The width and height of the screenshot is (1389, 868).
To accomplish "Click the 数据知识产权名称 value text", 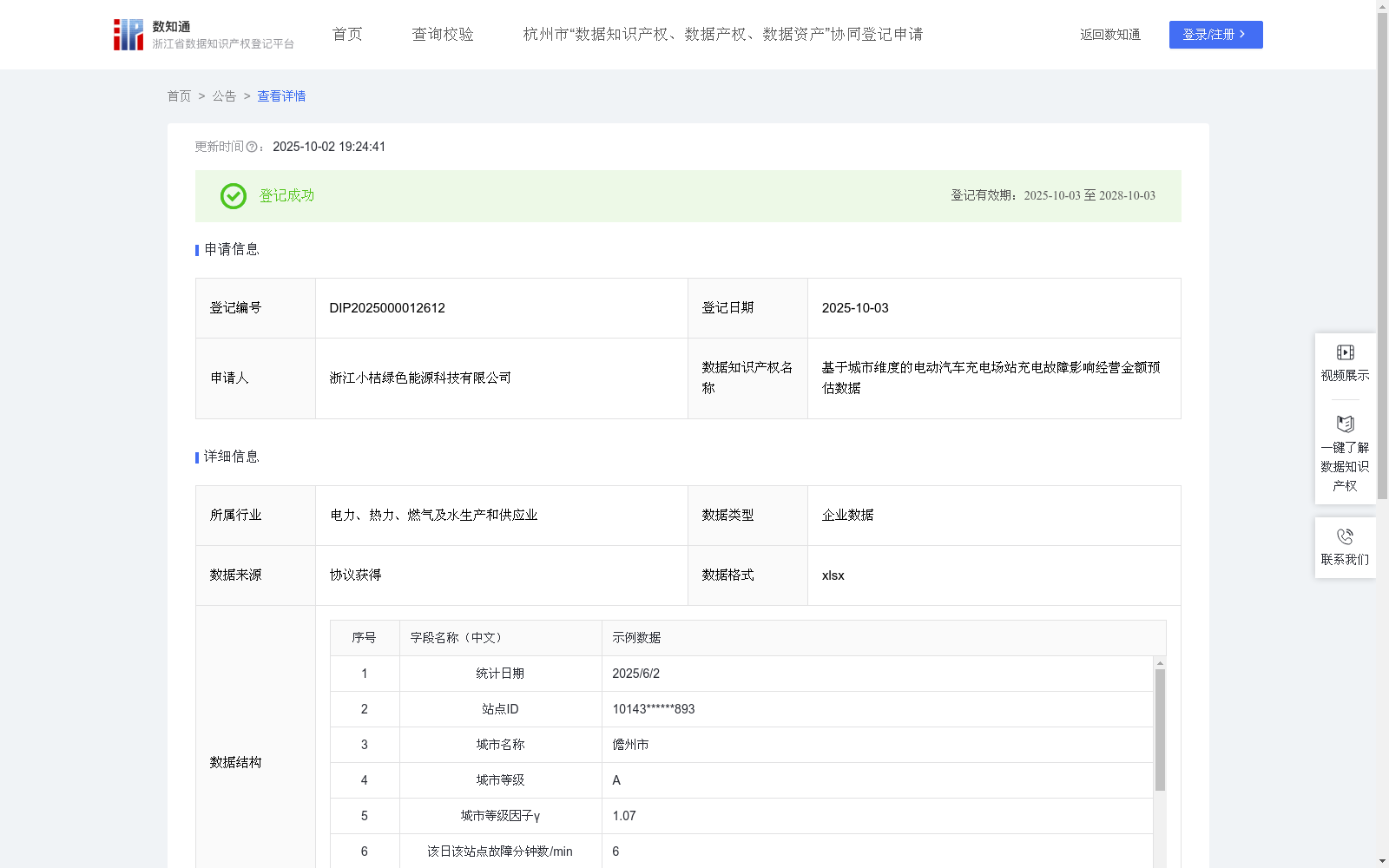I will click(991, 378).
